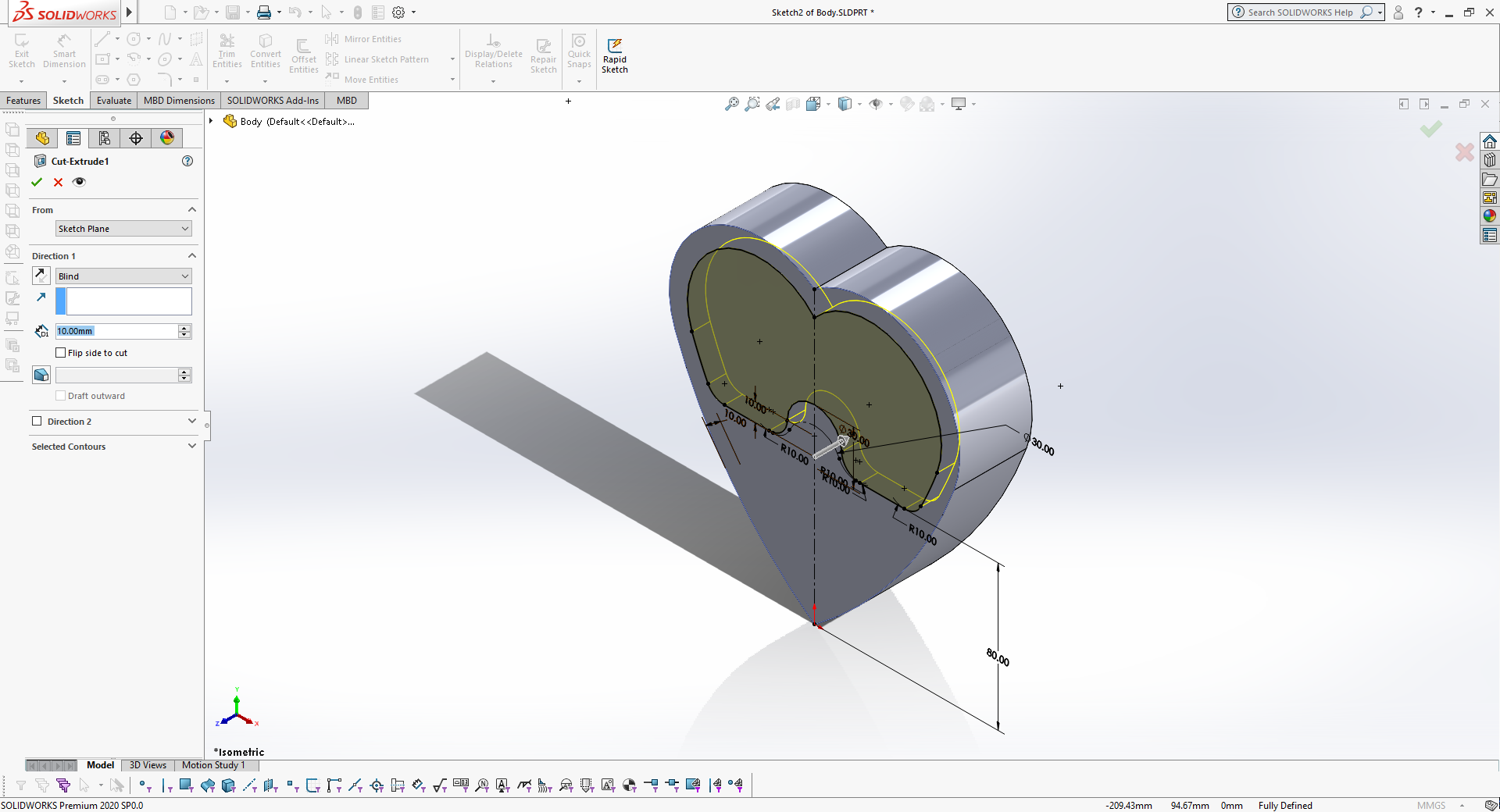Open the Appearances color ball task pane icon
The width and height of the screenshot is (1500, 812).
pyautogui.click(x=1490, y=216)
